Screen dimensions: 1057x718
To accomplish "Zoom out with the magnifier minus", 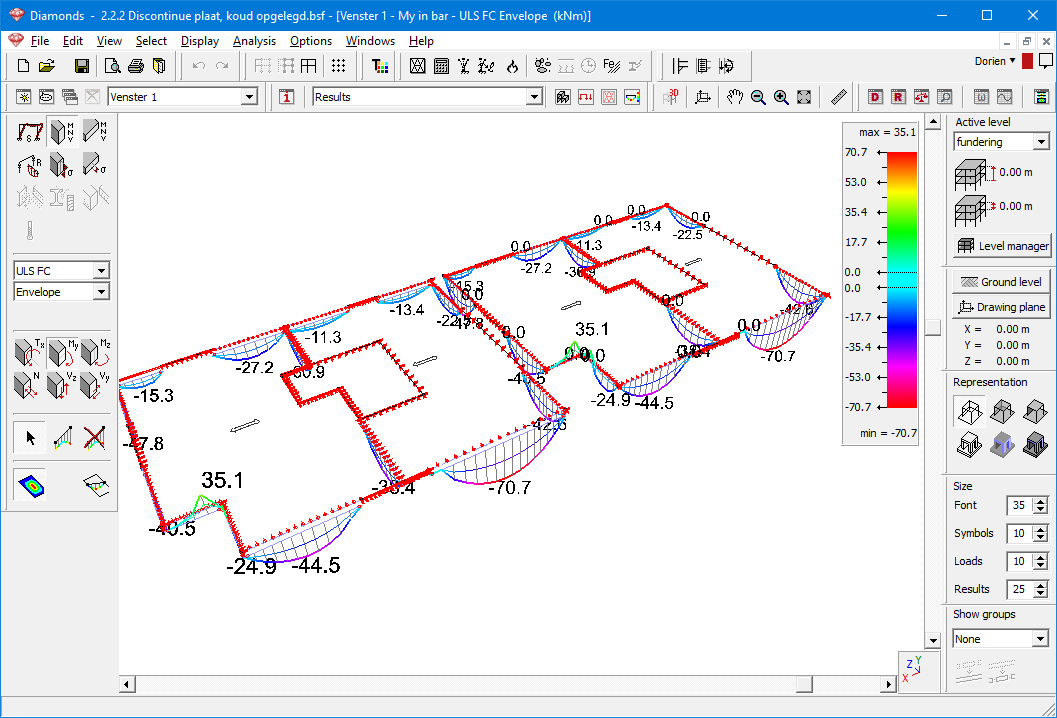I will pyautogui.click(x=758, y=97).
